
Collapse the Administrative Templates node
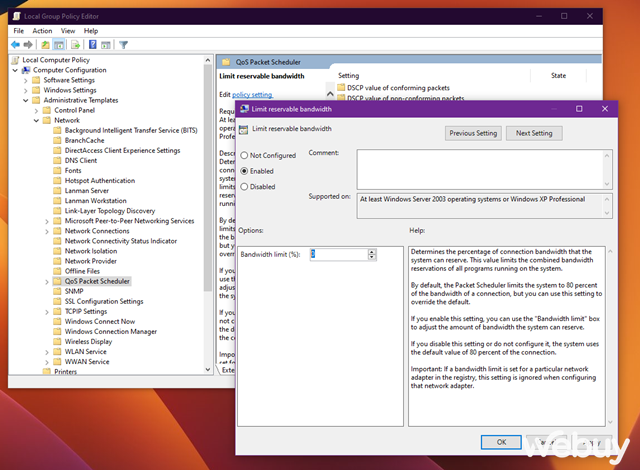pos(24,100)
